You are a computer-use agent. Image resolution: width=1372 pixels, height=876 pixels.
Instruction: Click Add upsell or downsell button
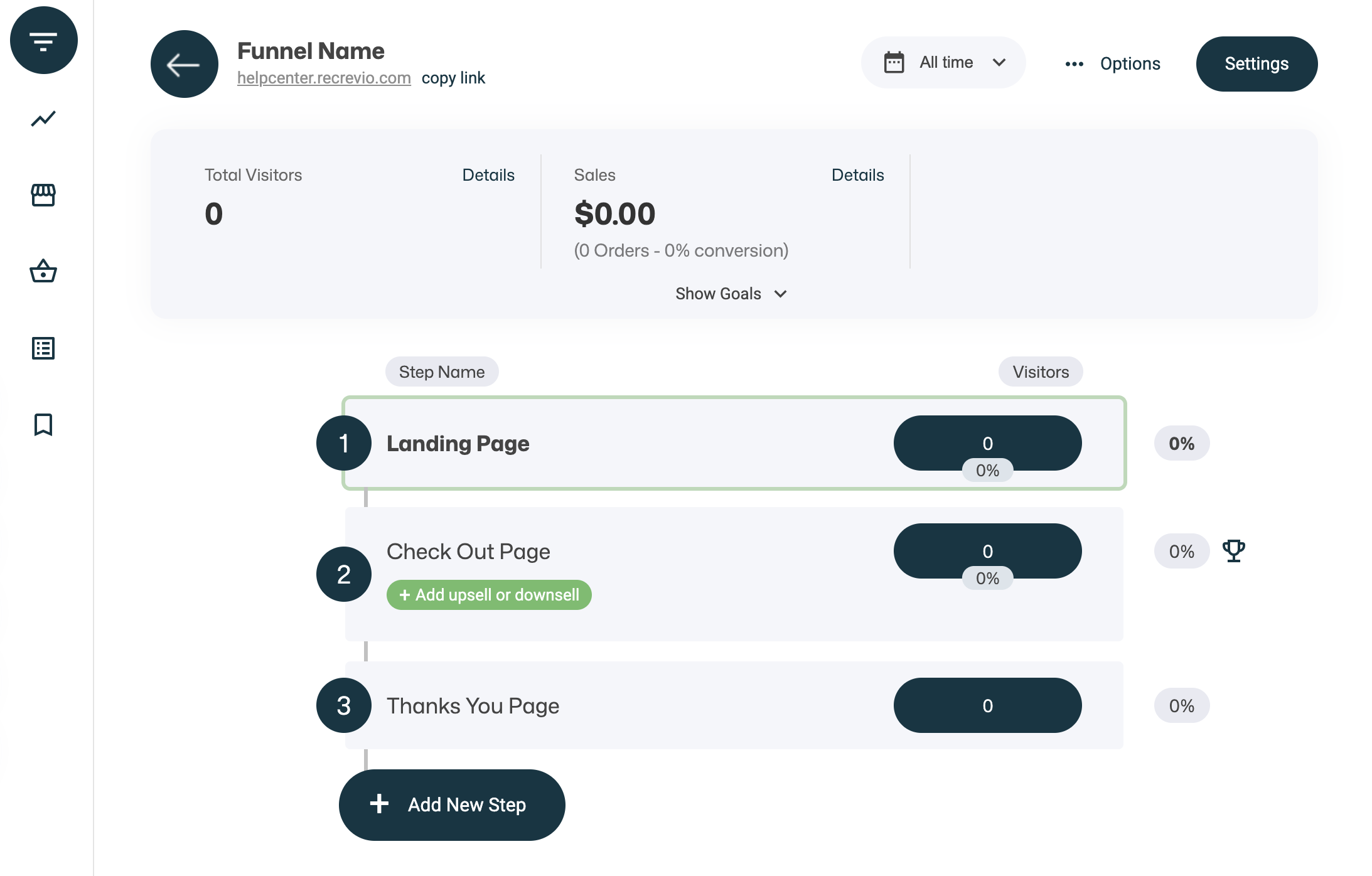(489, 595)
